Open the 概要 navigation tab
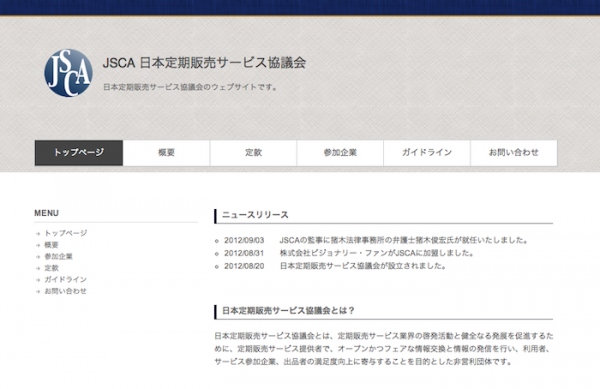The height and width of the screenshot is (389, 600). coord(166,153)
